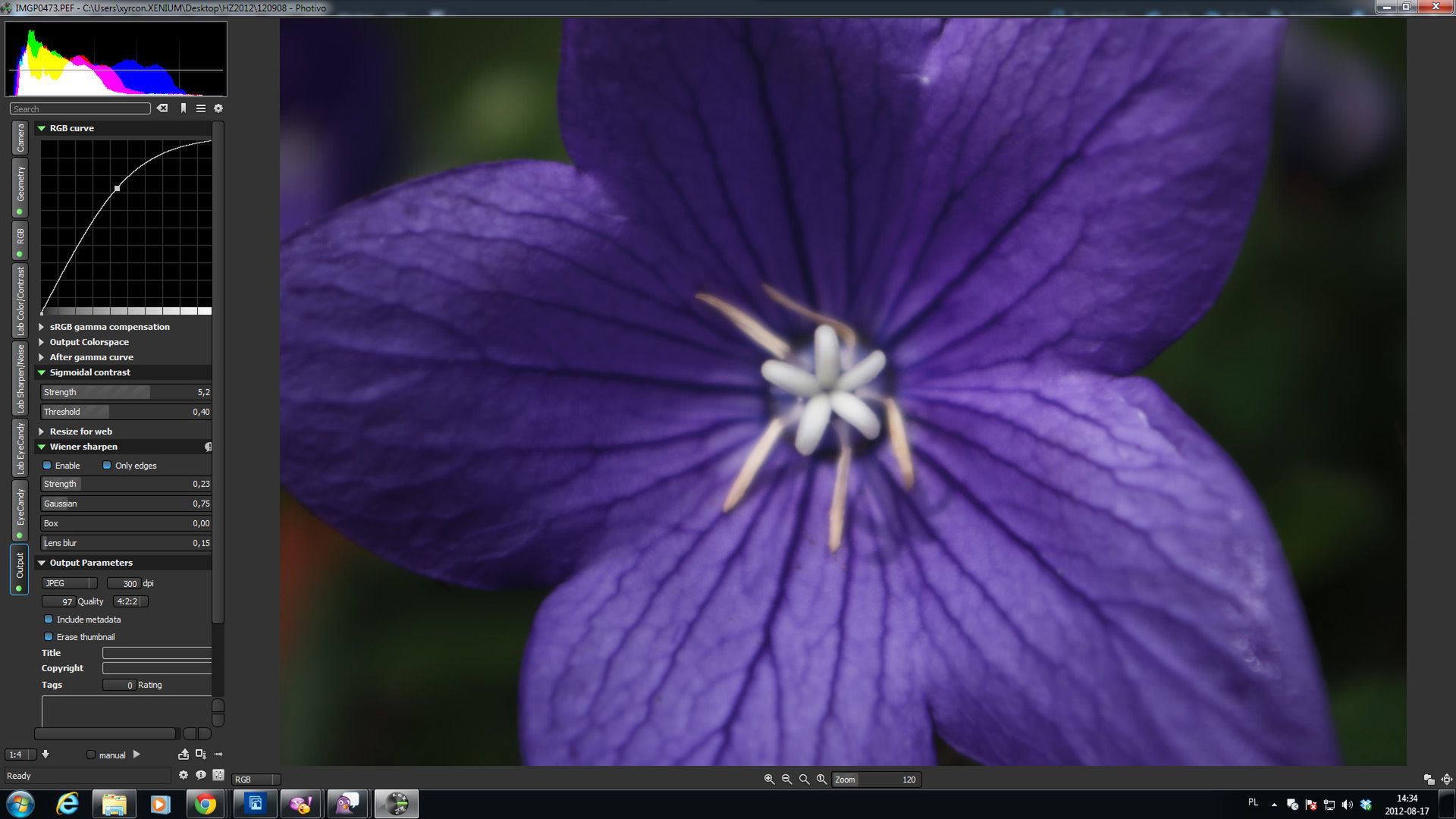Adjust the Sigmoidal contrast Strength slider
Viewport: 1456px width, 819px height.
click(126, 392)
